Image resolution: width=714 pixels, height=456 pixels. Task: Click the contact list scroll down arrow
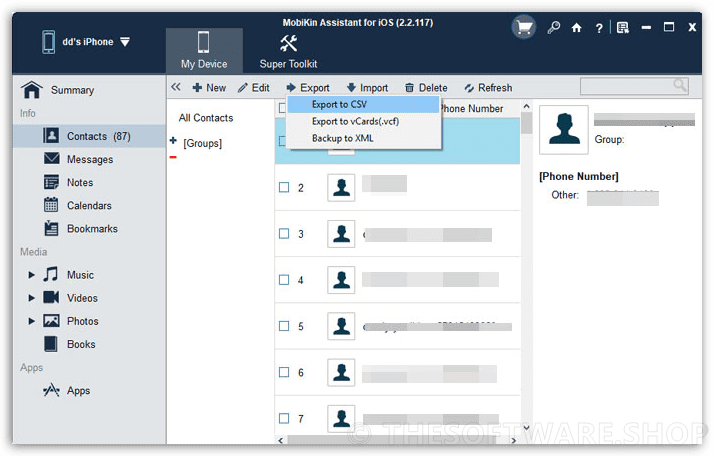[x=526, y=428]
